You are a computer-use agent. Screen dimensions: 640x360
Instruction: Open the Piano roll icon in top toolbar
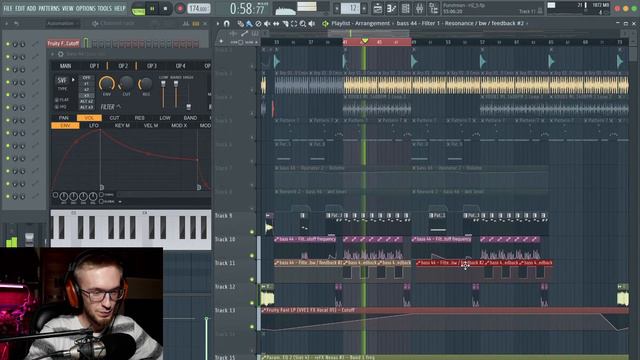tap(391, 8)
